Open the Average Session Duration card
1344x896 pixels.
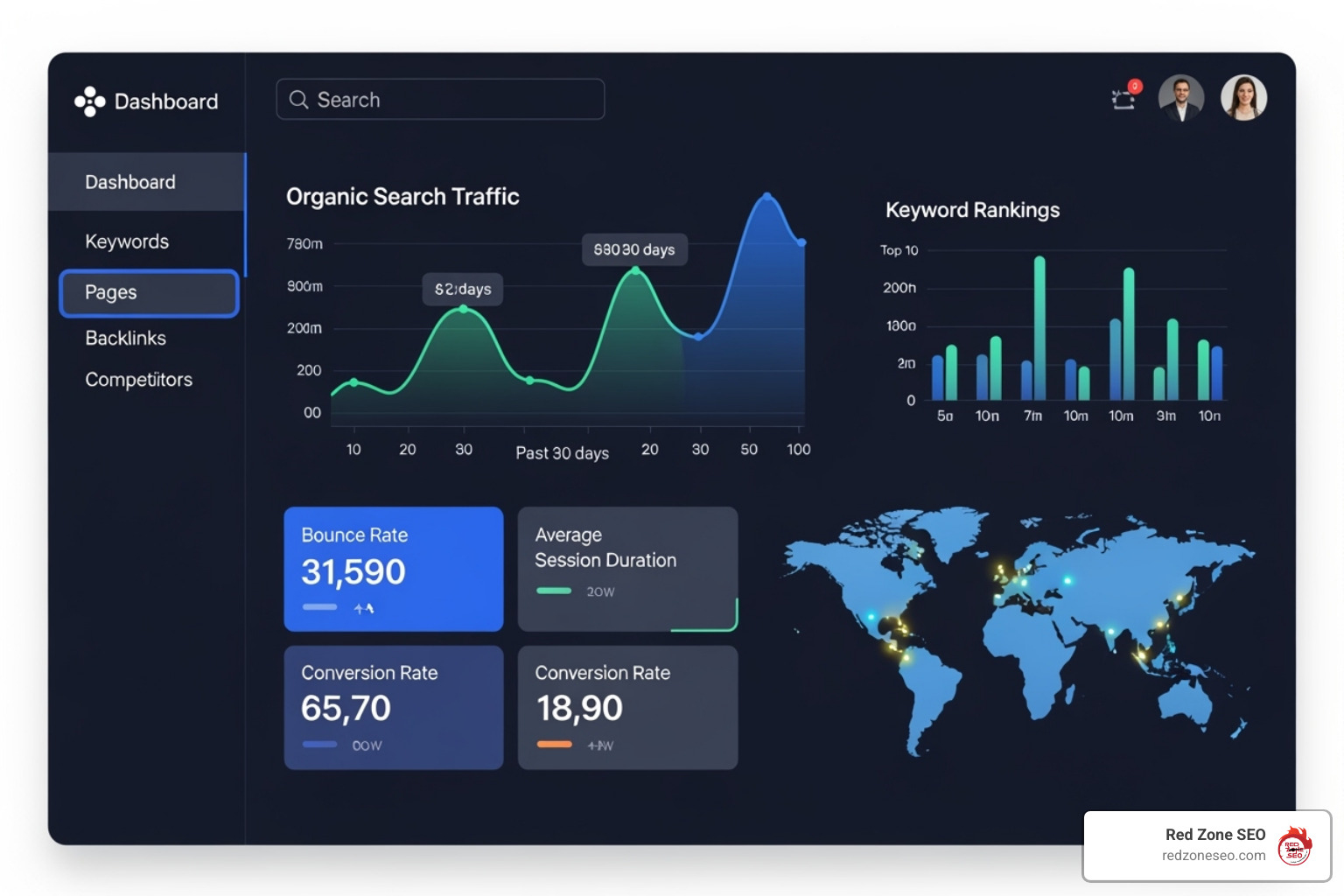coord(627,569)
